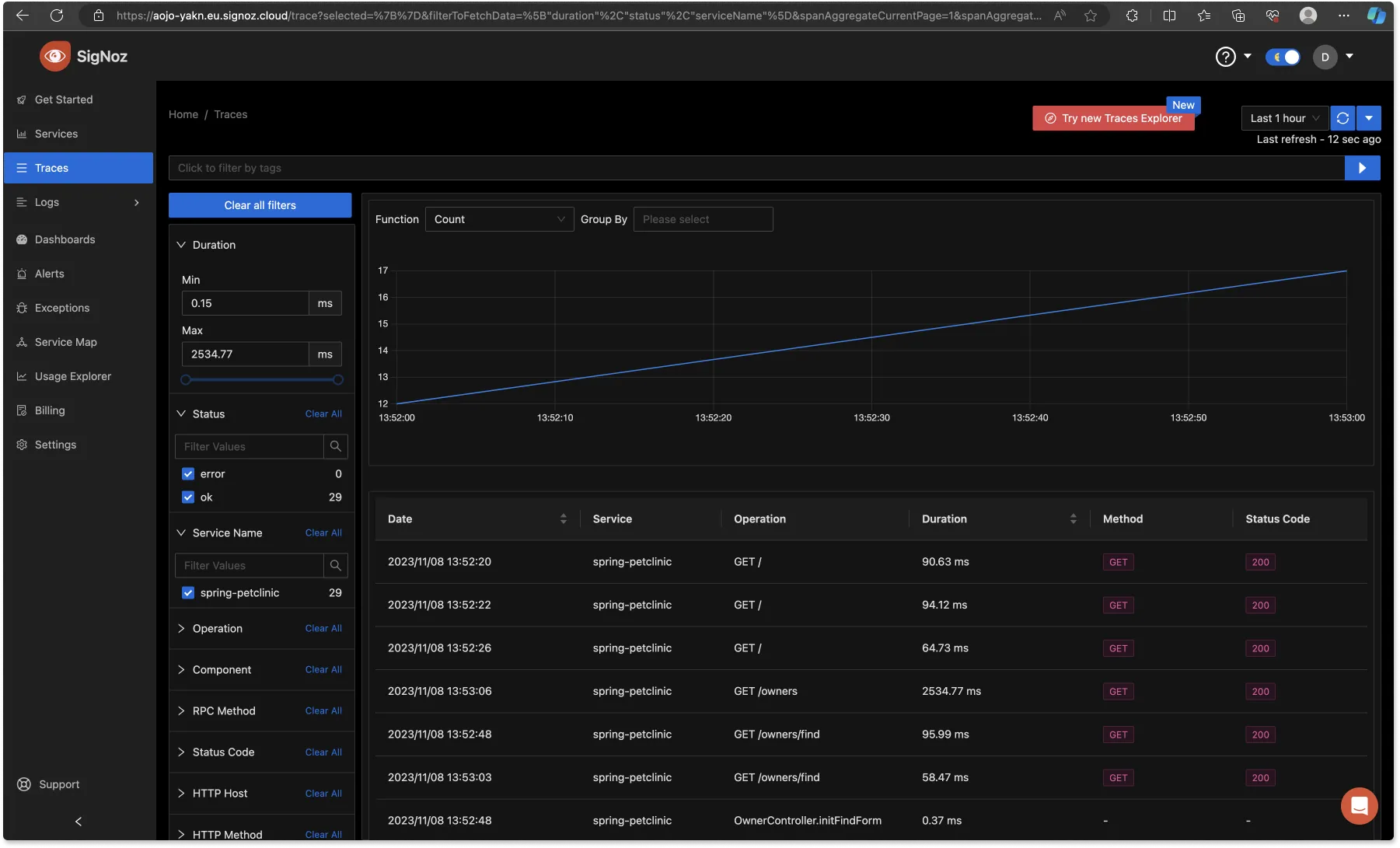
Task: Open browser more options ellipsis
Action: click(1343, 15)
